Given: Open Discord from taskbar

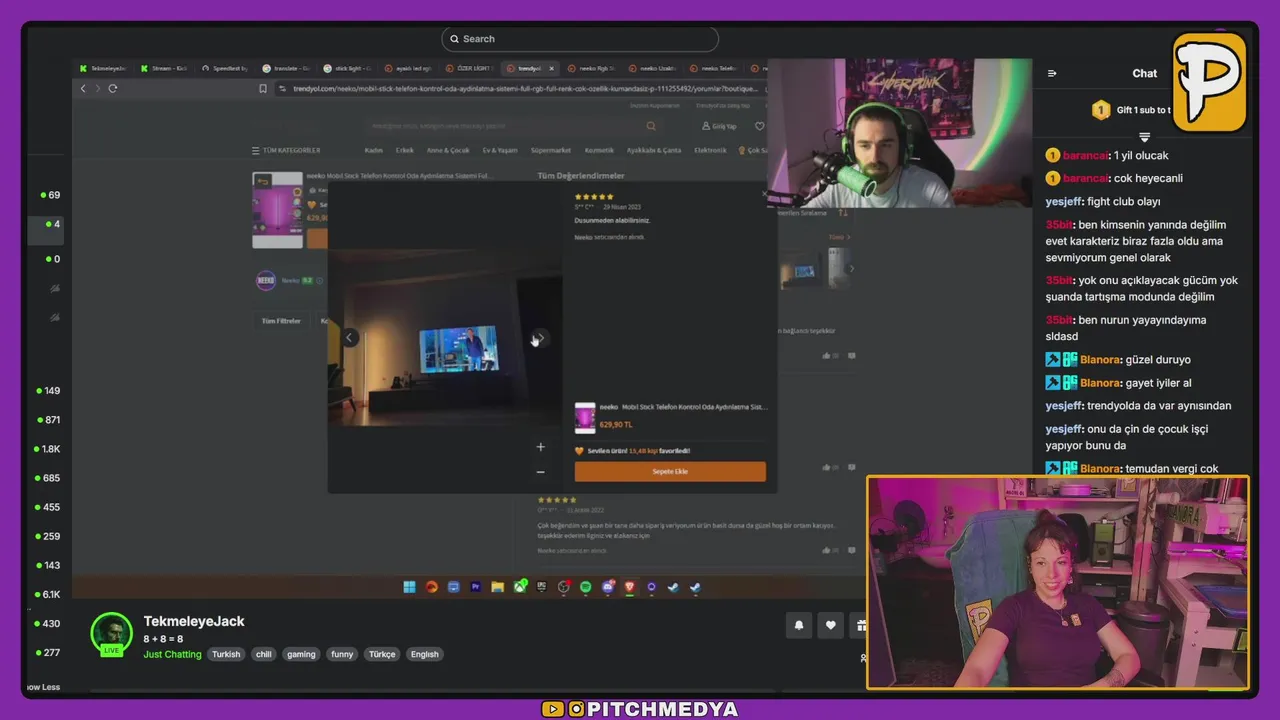Looking at the screenshot, I should [608, 587].
